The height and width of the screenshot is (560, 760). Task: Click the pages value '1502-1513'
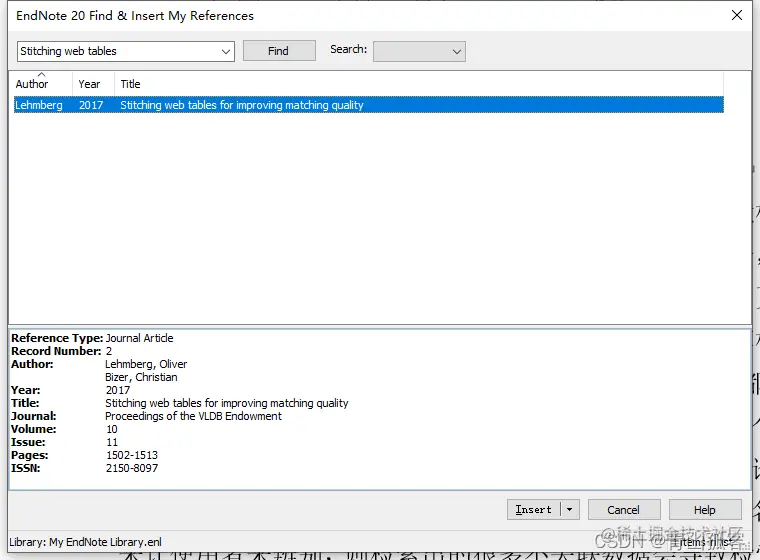pyautogui.click(x=132, y=455)
